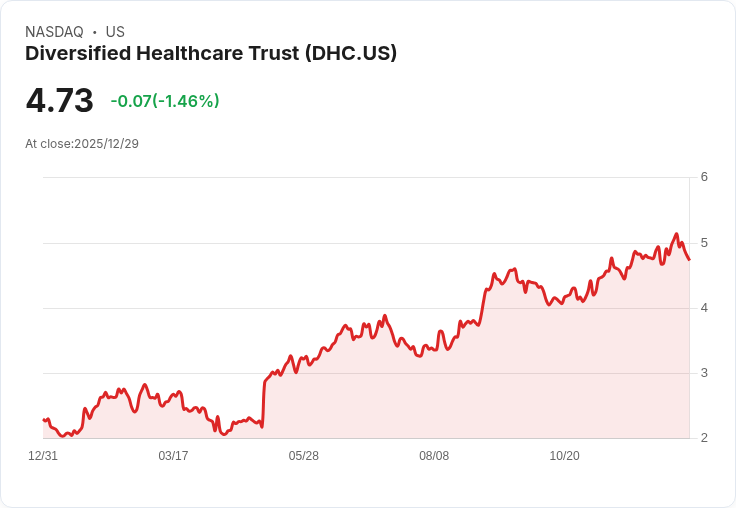Viewport: 736px width, 508px height.
Task: Click the 4 y-axis price label
Action: pos(704,308)
